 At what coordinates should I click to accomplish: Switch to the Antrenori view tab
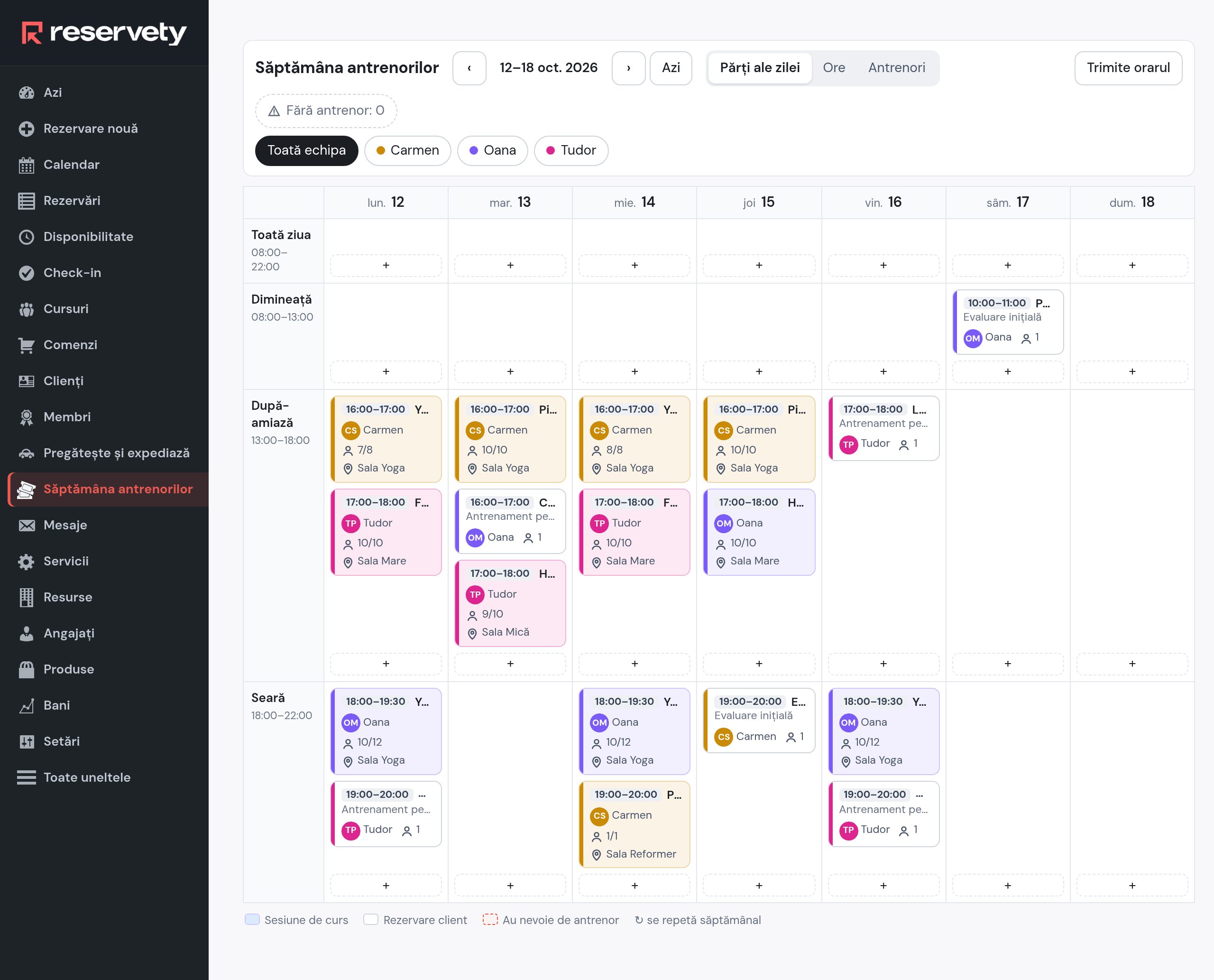896,68
